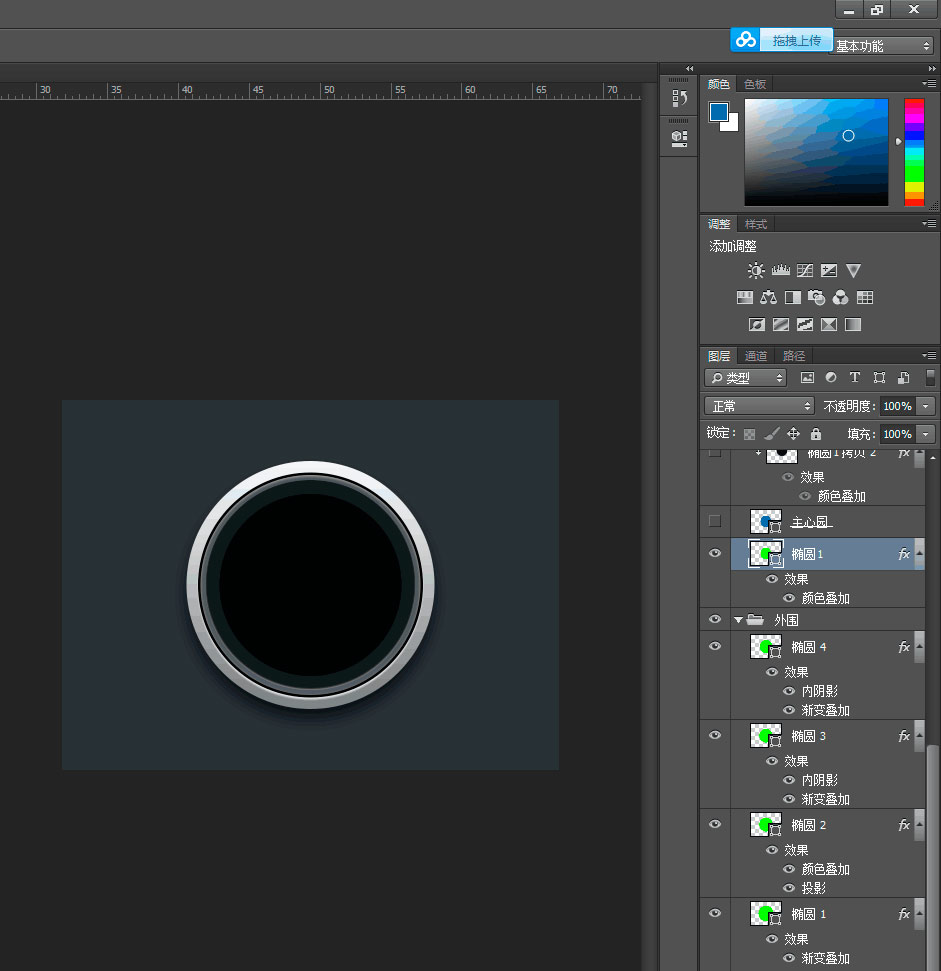Hide 椭圆 1 layer inside 外围 group
The height and width of the screenshot is (971, 941).
click(715, 913)
